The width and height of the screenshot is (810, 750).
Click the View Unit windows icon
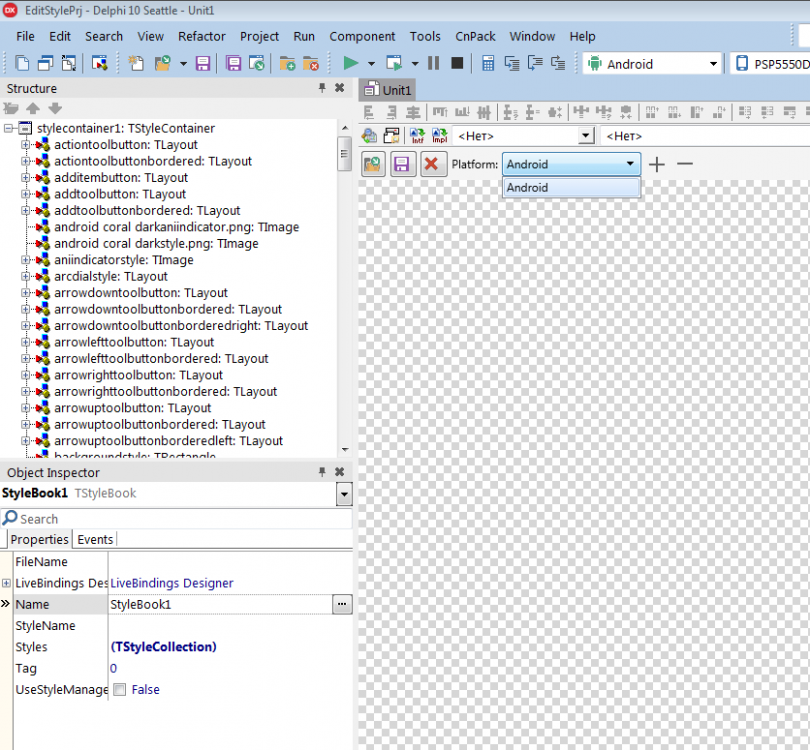pos(45,63)
